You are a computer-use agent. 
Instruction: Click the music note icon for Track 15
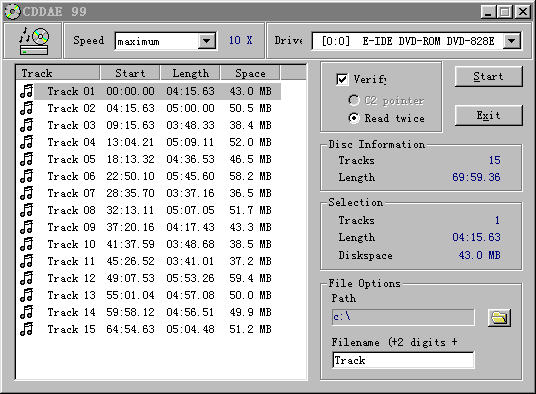click(x=27, y=329)
